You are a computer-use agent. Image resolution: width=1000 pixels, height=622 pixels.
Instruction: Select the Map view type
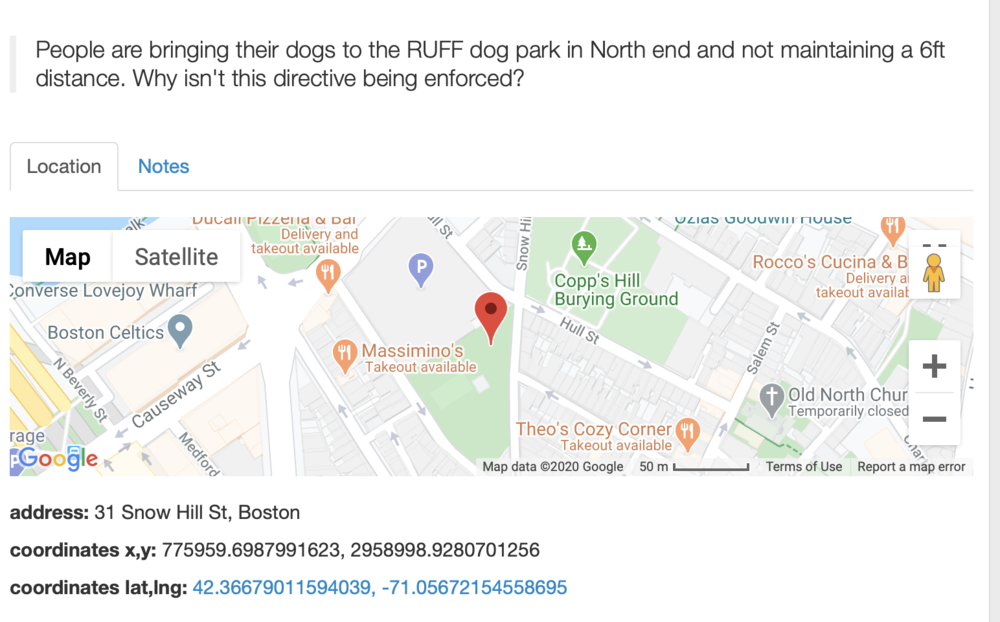[68, 256]
